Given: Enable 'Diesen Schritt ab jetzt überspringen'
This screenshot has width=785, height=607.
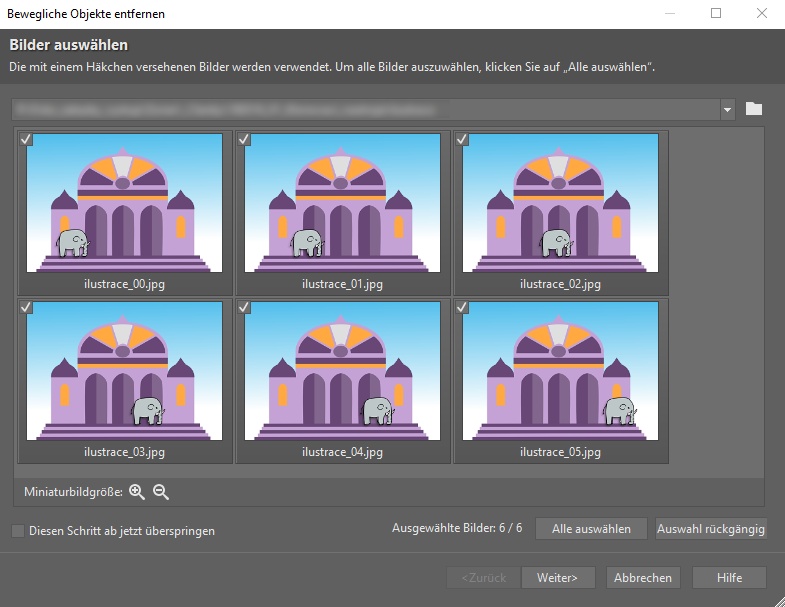Looking at the screenshot, I should click(x=18, y=531).
